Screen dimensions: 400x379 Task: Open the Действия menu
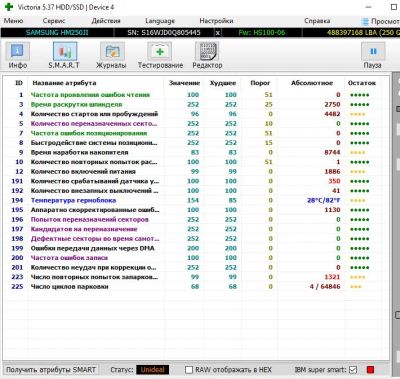click(x=106, y=21)
